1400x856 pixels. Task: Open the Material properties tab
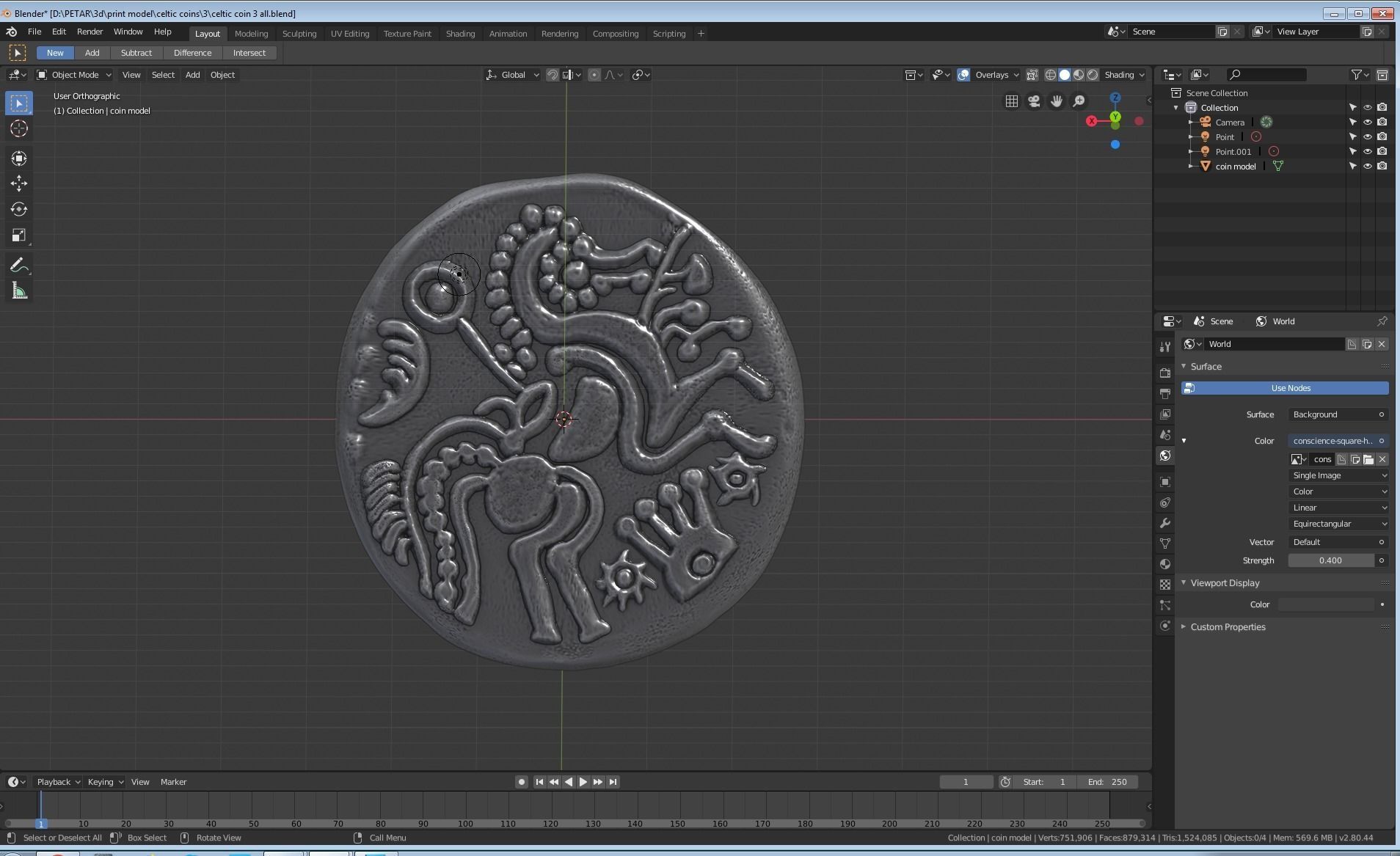tap(1165, 564)
